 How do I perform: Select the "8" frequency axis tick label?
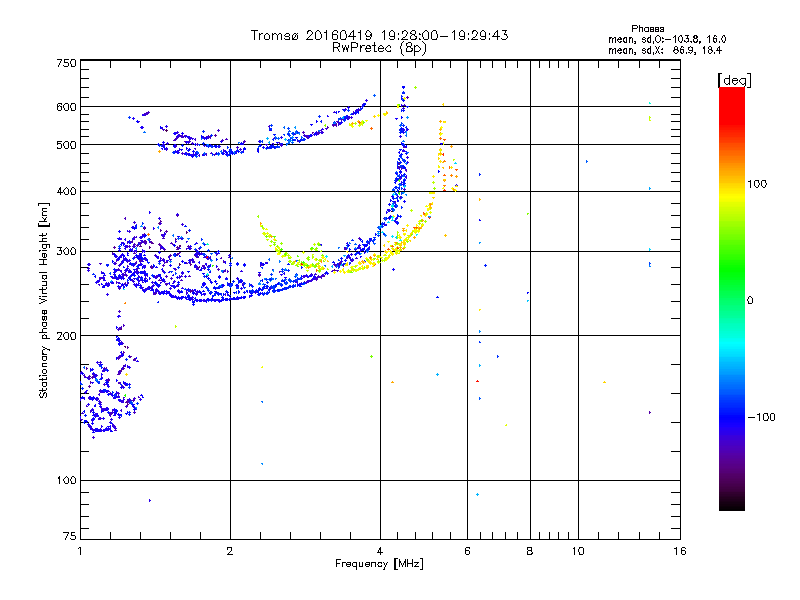[530, 551]
